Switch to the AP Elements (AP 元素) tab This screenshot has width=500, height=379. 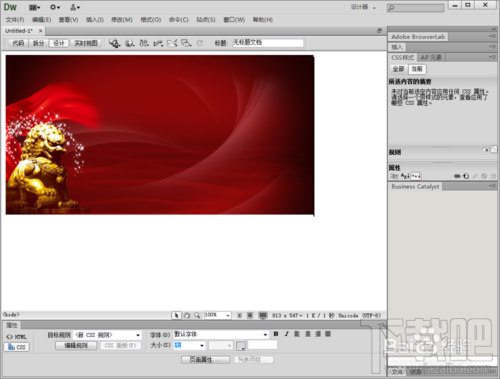click(431, 57)
